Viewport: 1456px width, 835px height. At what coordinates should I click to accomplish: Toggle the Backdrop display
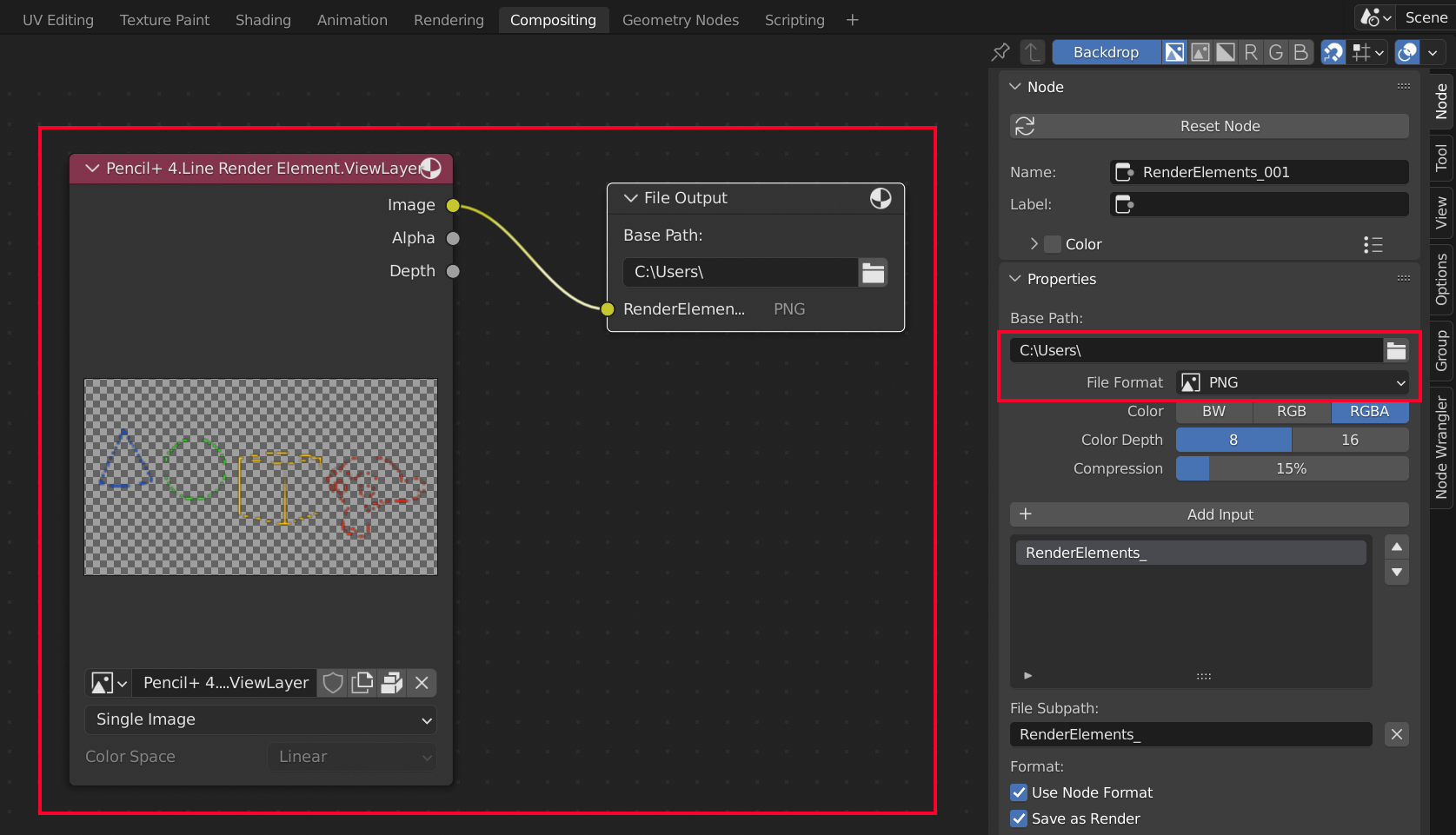pyautogui.click(x=1105, y=52)
